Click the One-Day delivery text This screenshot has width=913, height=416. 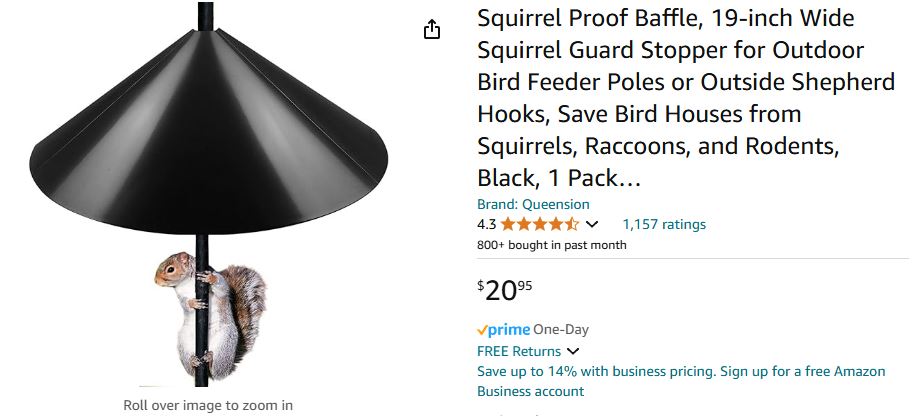[x=561, y=329]
